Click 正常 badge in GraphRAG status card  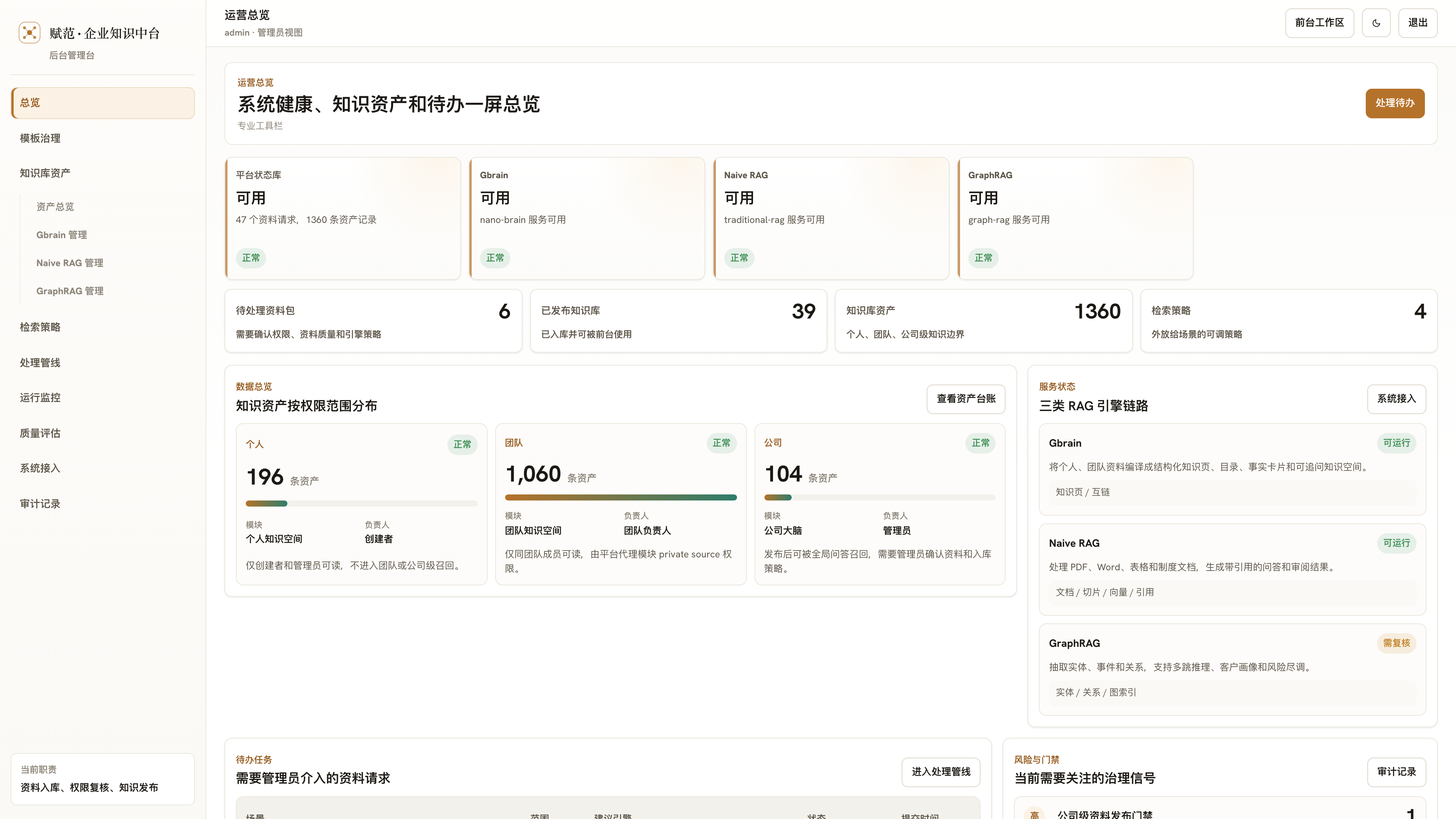click(984, 258)
